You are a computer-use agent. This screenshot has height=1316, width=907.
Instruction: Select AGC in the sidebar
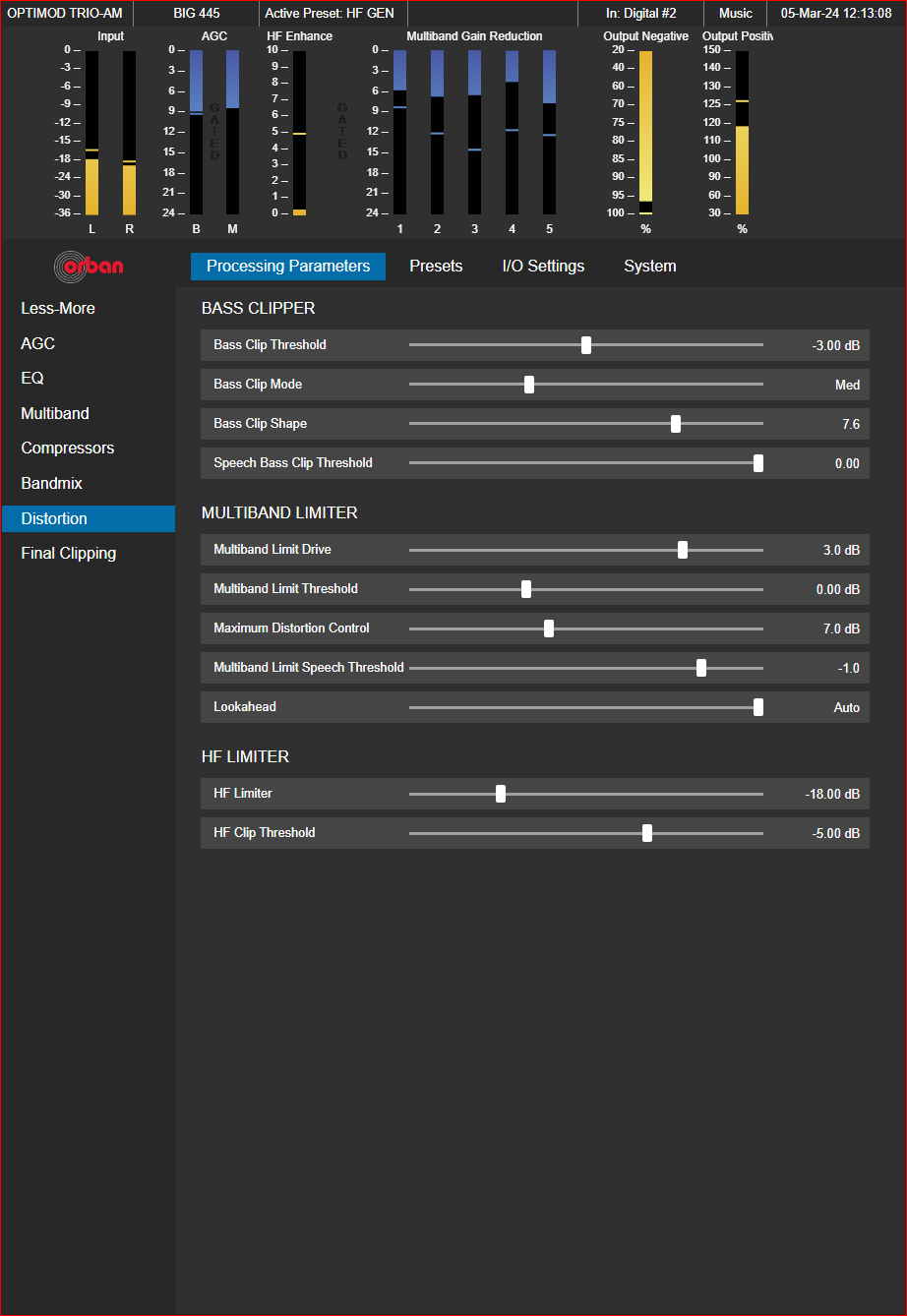39,343
